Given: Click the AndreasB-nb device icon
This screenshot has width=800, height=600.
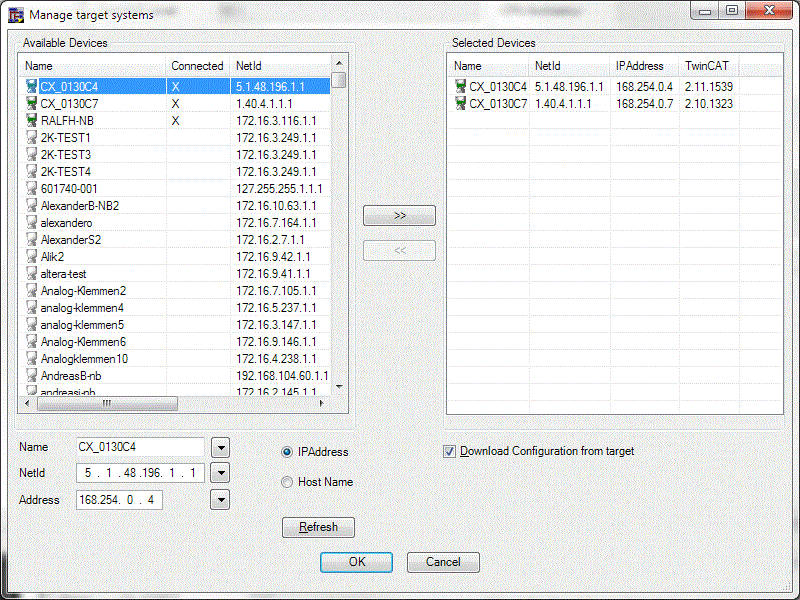Looking at the screenshot, I should point(32,376).
